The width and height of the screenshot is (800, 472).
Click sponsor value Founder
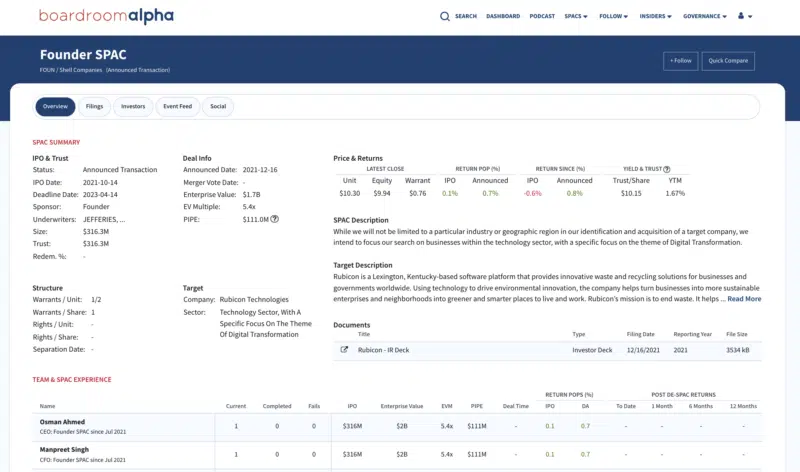point(96,207)
